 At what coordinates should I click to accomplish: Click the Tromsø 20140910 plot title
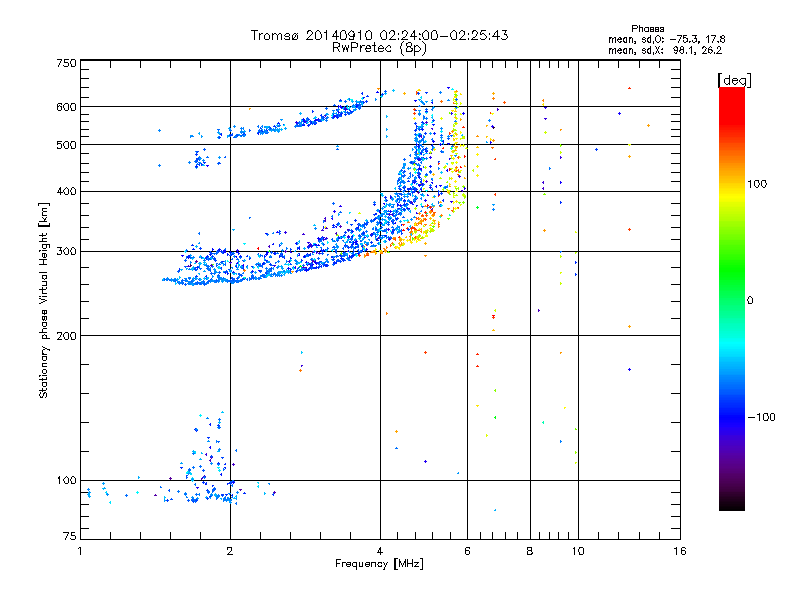coord(379,35)
